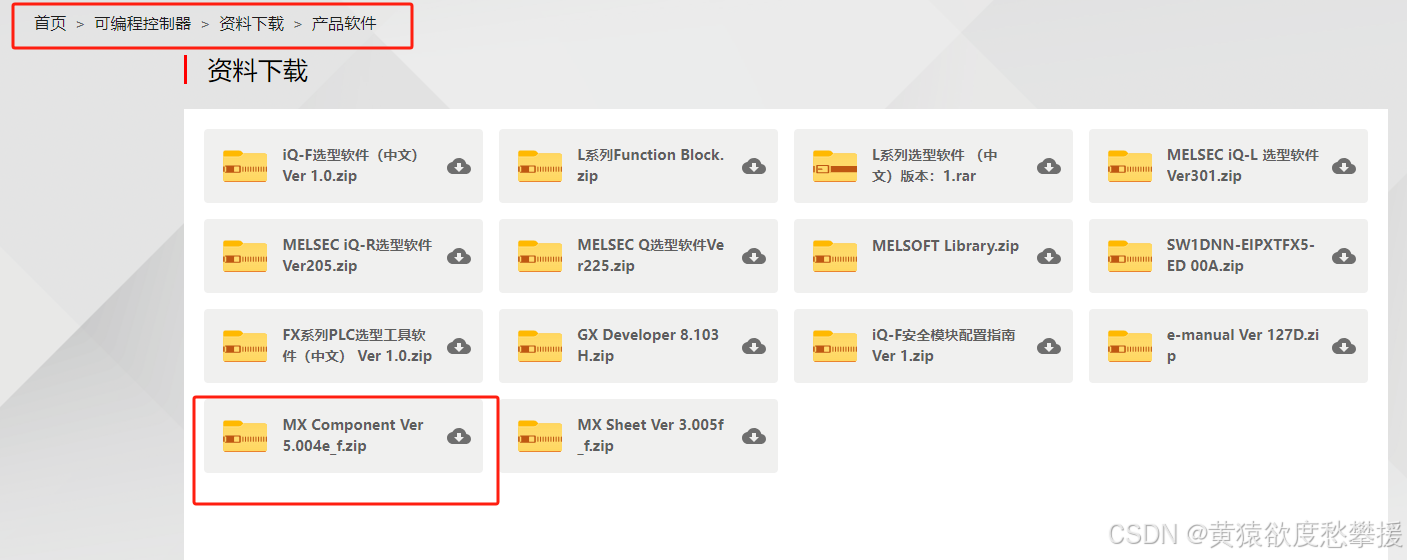The width and height of the screenshot is (1407, 560).
Task: Click file name iQ-F安全模块配置指南 Ver 1.zip
Action: click(944, 346)
